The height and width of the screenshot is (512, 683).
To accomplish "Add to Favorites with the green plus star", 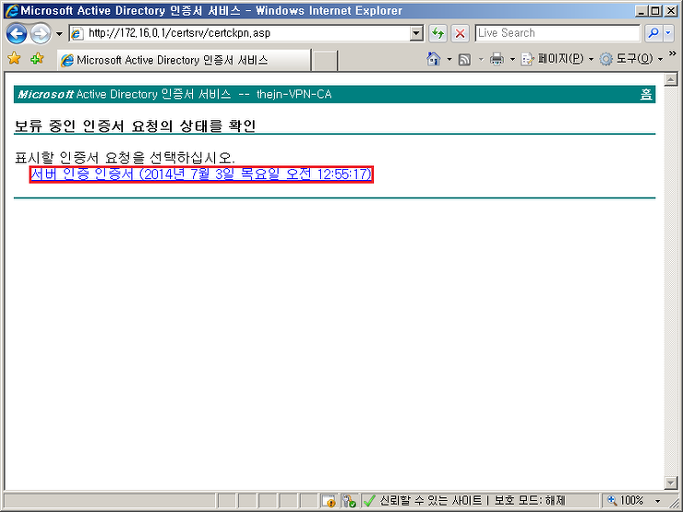I will pyautogui.click(x=37, y=58).
